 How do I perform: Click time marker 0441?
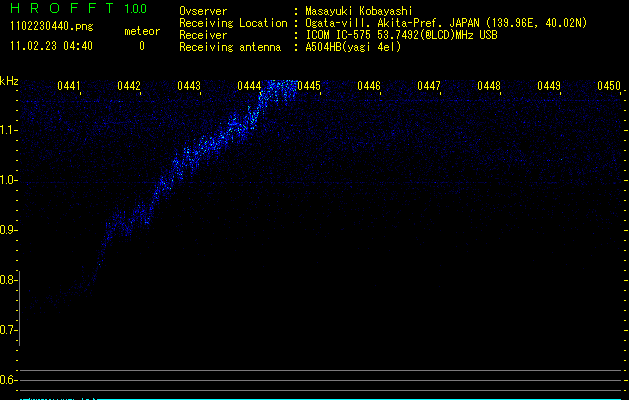tap(69, 86)
